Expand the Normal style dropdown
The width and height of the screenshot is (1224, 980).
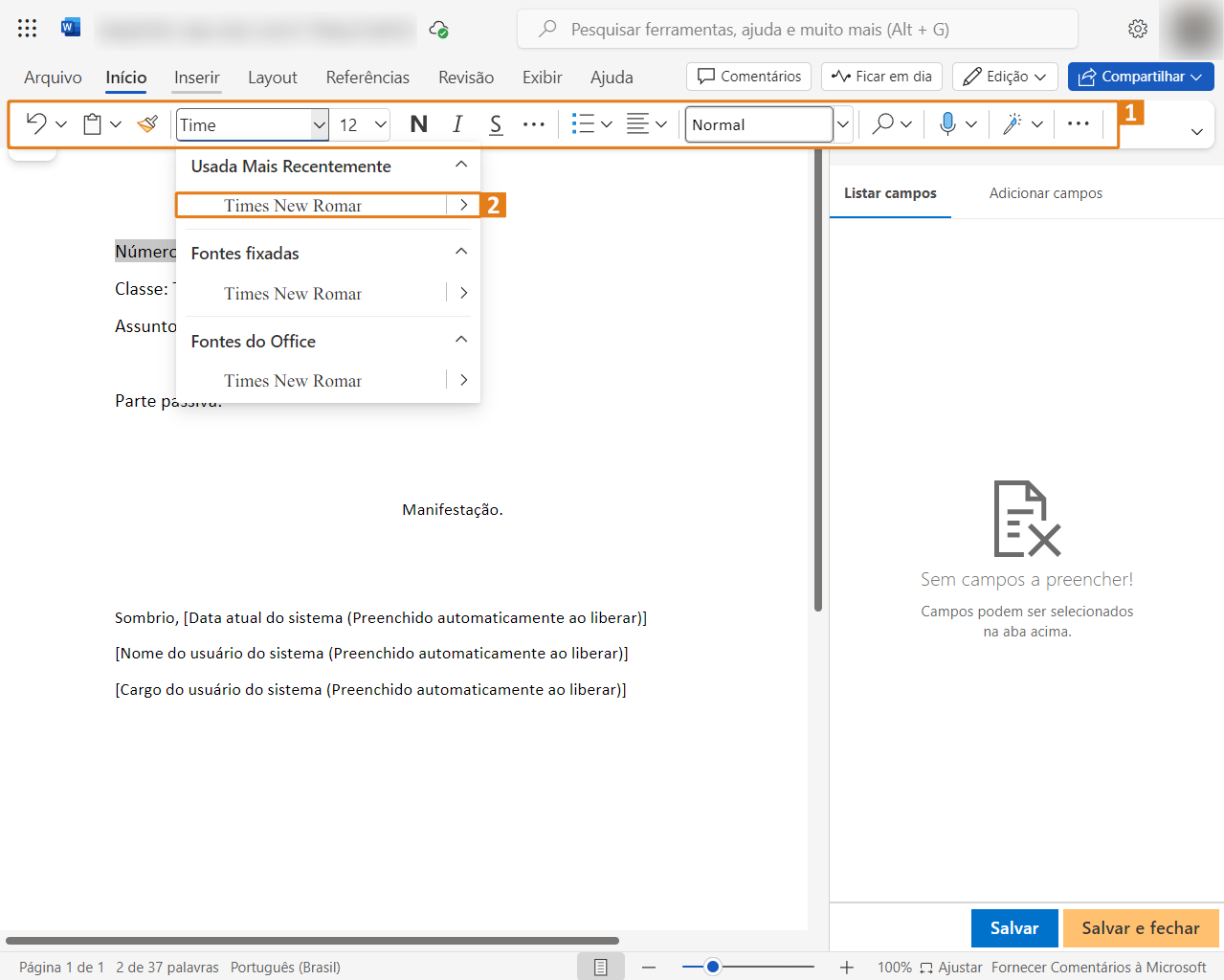pos(843,124)
